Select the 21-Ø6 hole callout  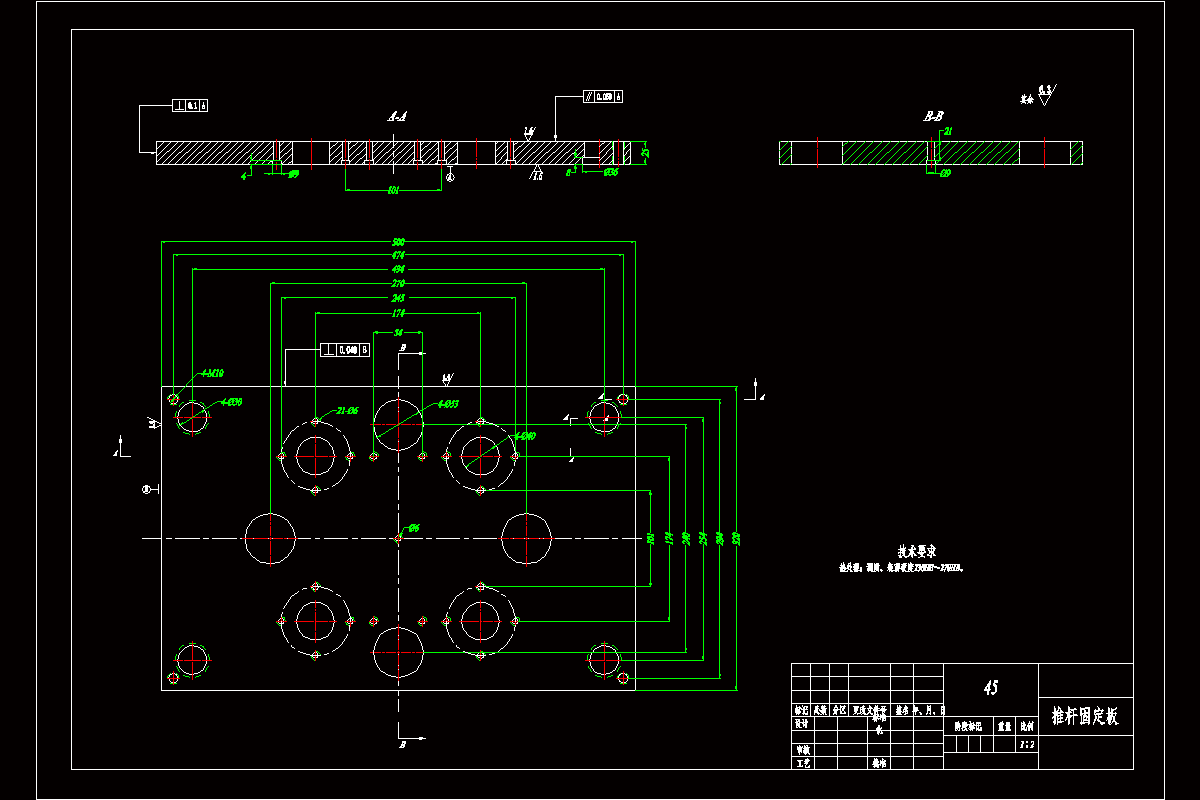(347, 411)
